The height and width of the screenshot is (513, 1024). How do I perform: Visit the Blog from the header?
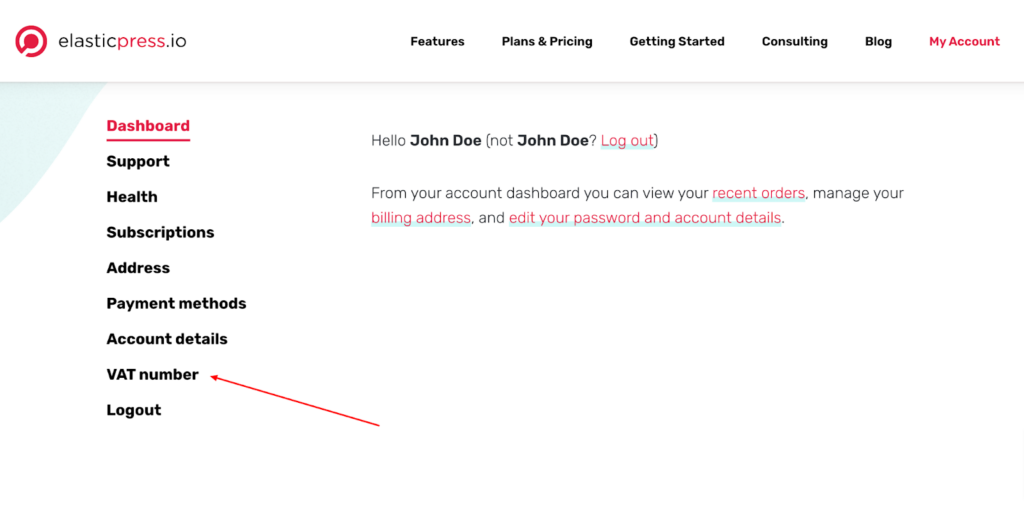click(878, 42)
